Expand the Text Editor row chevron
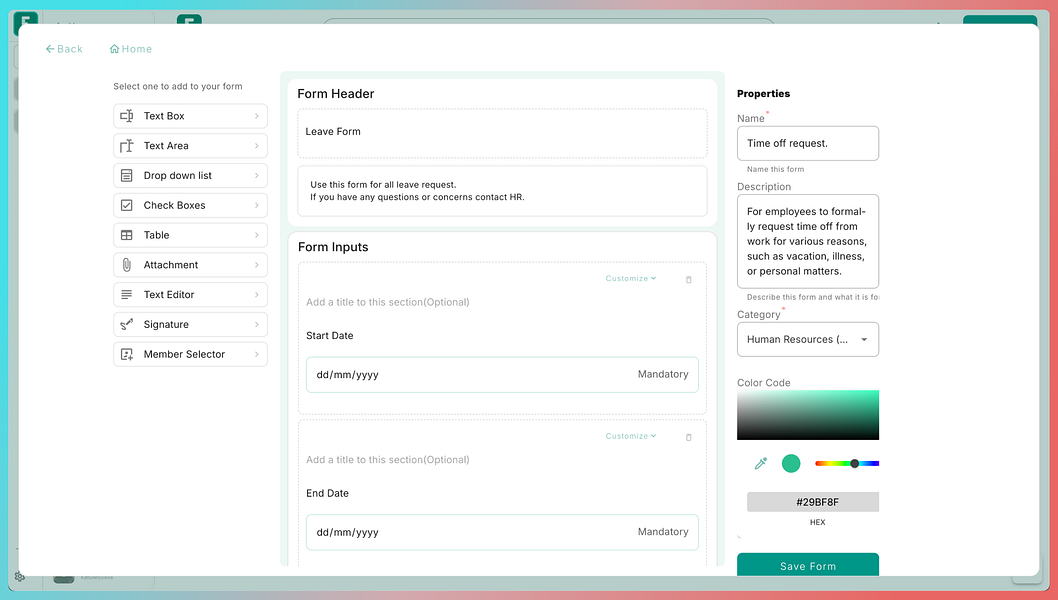 [256, 294]
